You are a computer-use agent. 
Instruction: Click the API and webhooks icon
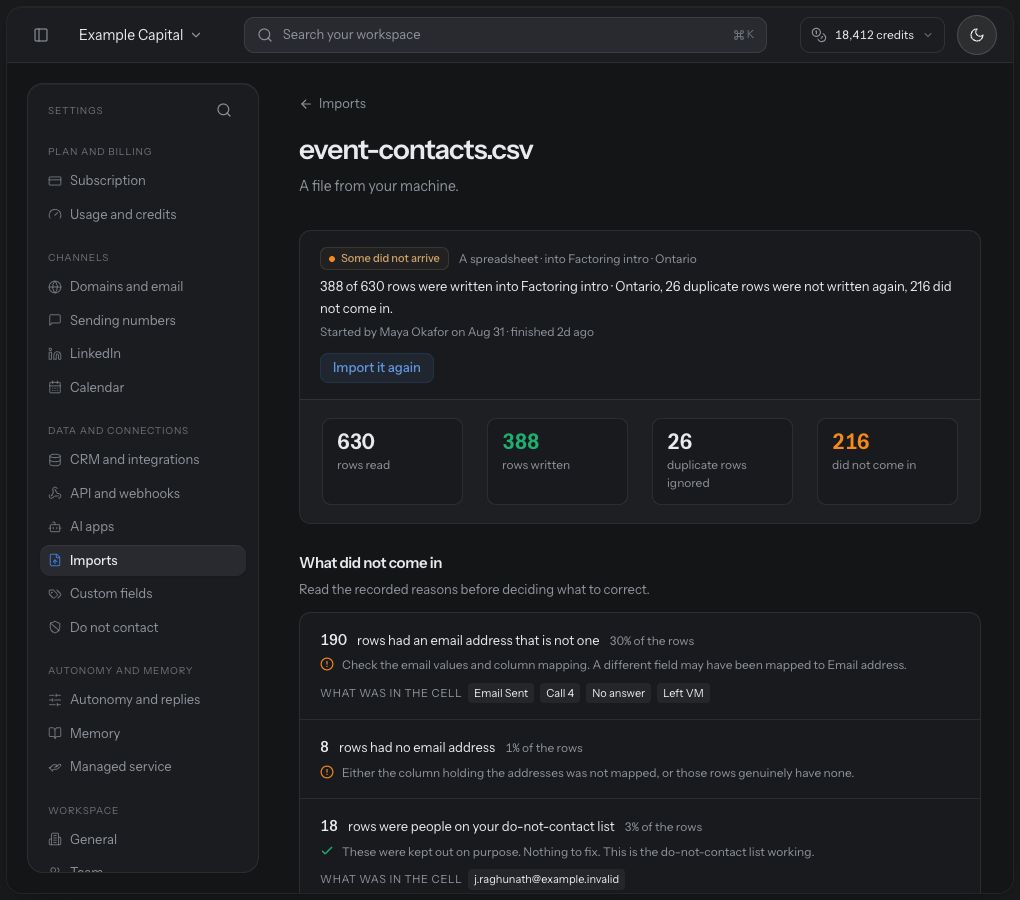point(55,494)
